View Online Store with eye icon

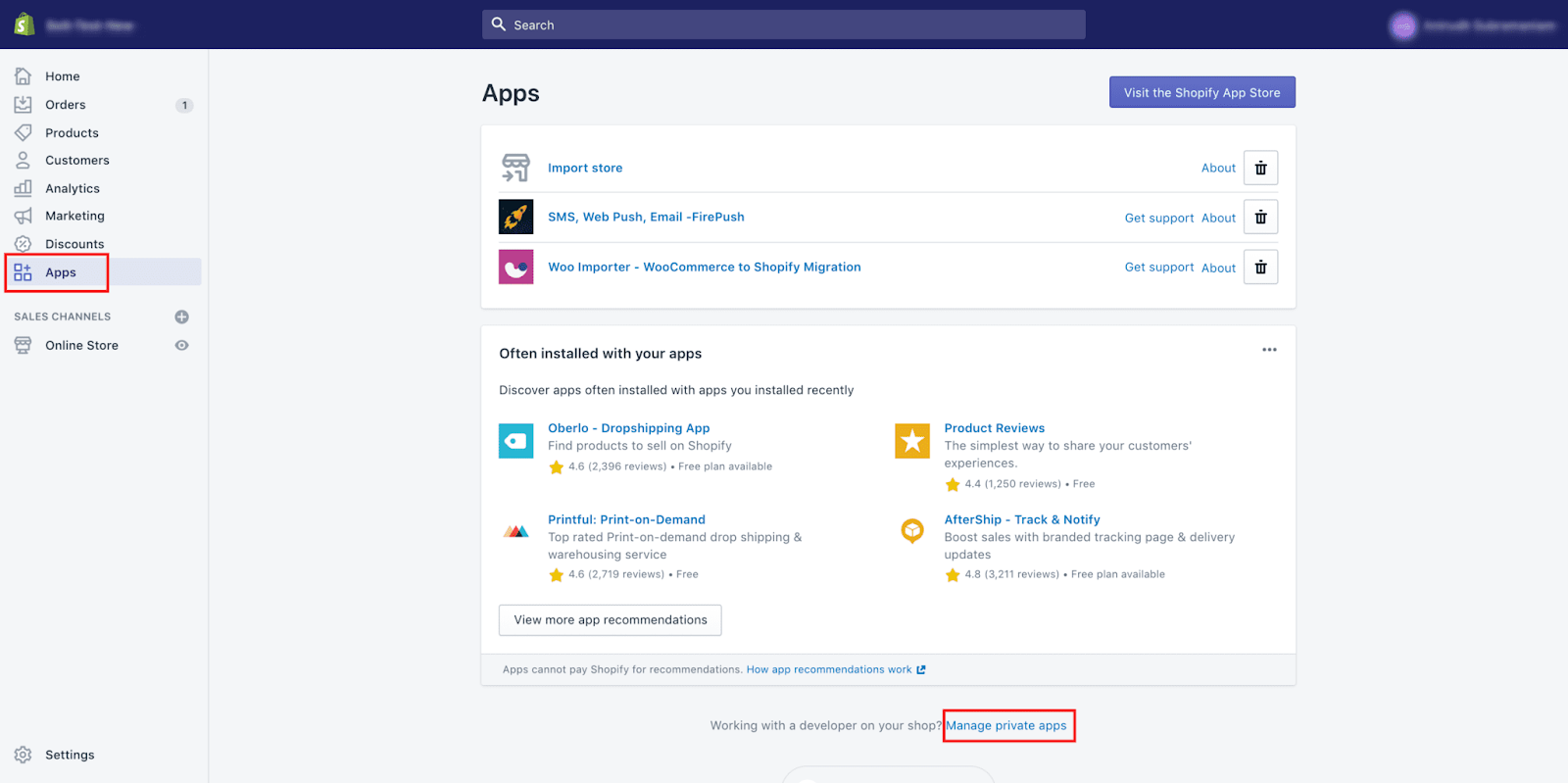pyautogui.click(x=181, y=345)
